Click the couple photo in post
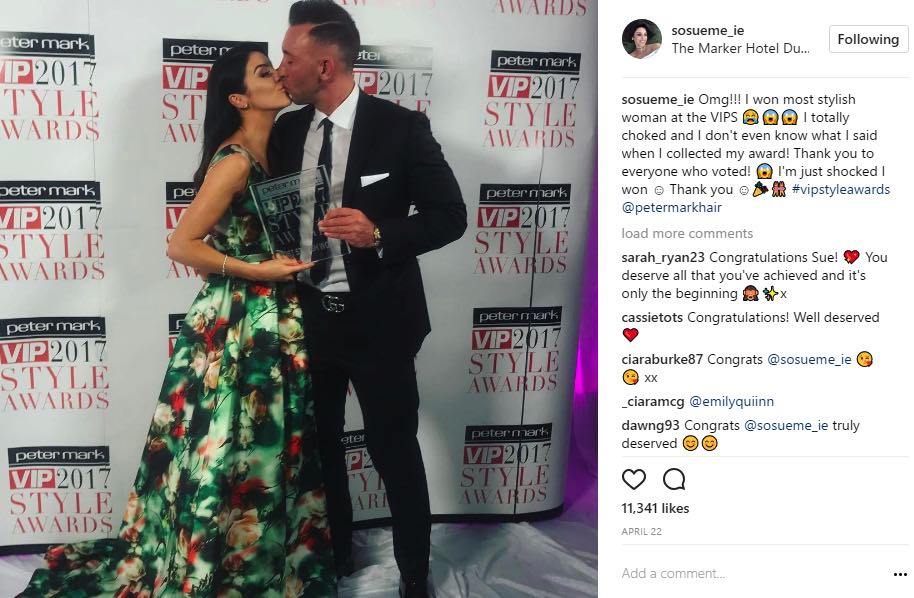 (x=298, y=299)
